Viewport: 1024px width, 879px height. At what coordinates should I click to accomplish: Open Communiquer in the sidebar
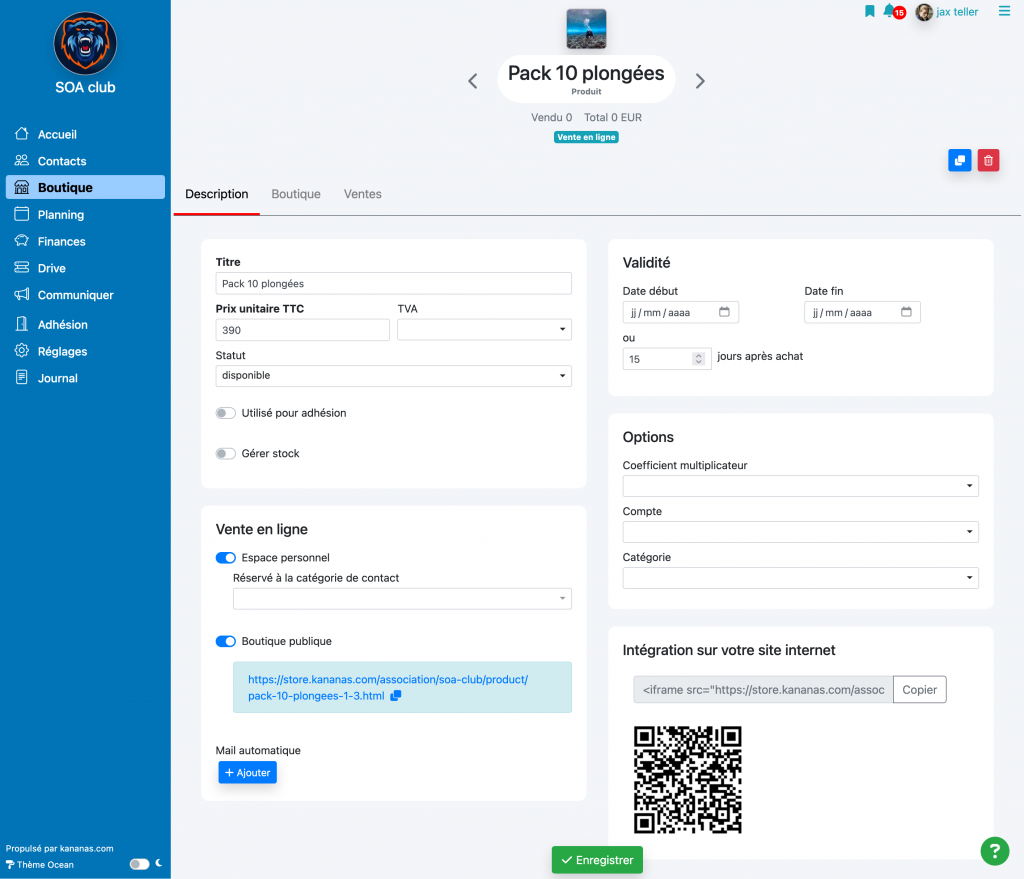coord(85,295)
